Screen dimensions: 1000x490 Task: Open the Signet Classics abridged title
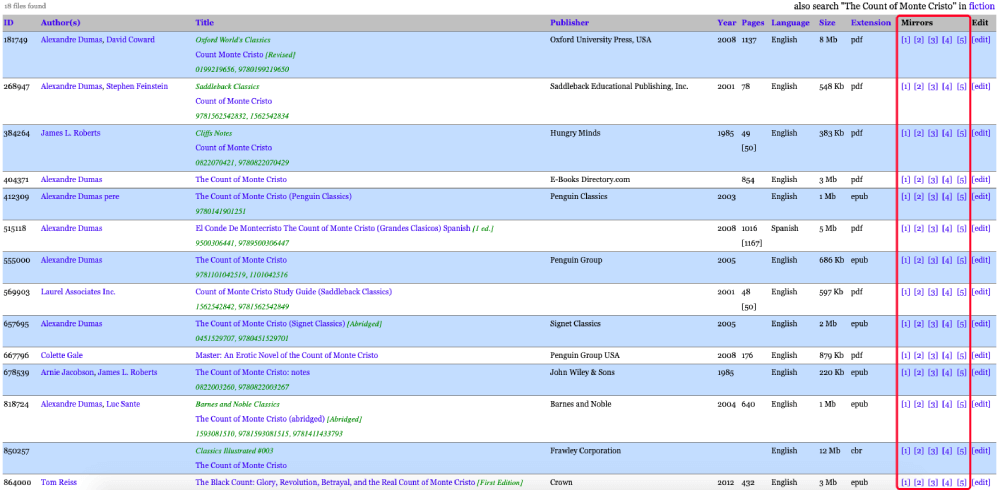click(270, 323)
